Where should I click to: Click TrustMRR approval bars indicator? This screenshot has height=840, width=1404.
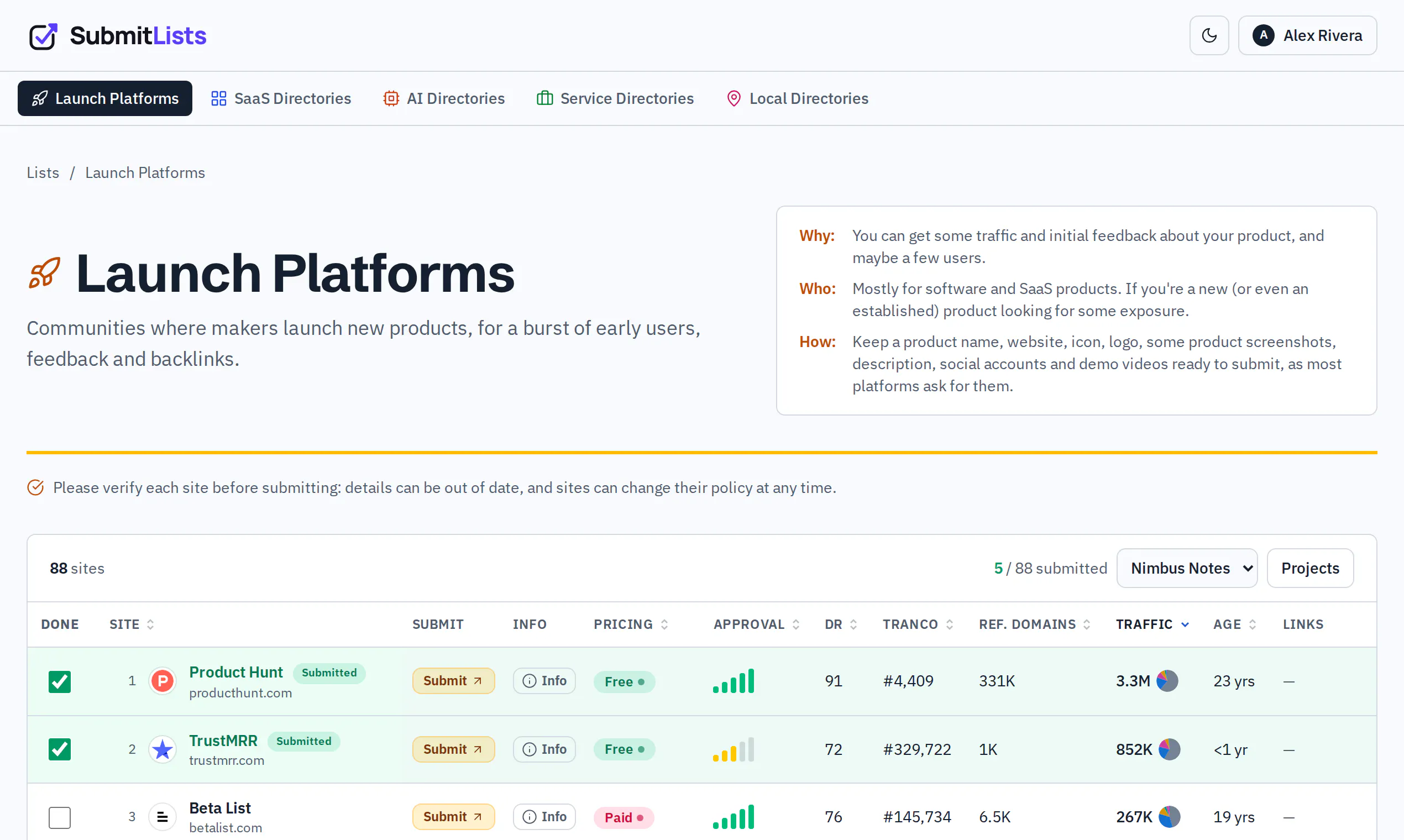click(734, 749)
